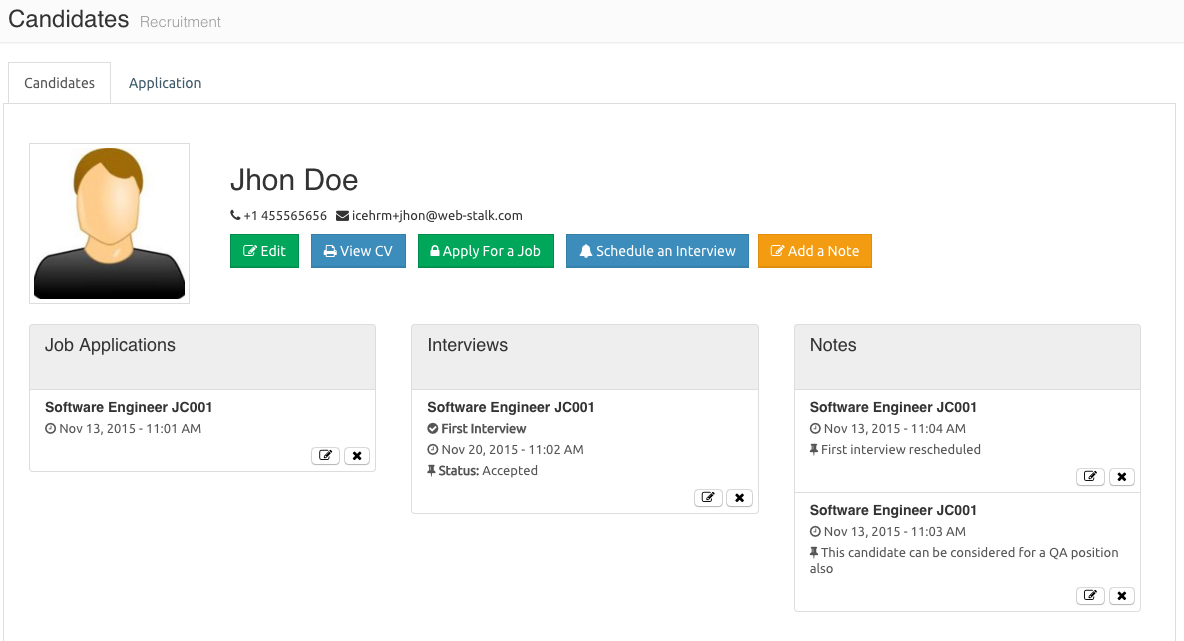Viewport: 1184px width, 641px height.
Task: Click Apply For a Job button
Action: (485, 251)
